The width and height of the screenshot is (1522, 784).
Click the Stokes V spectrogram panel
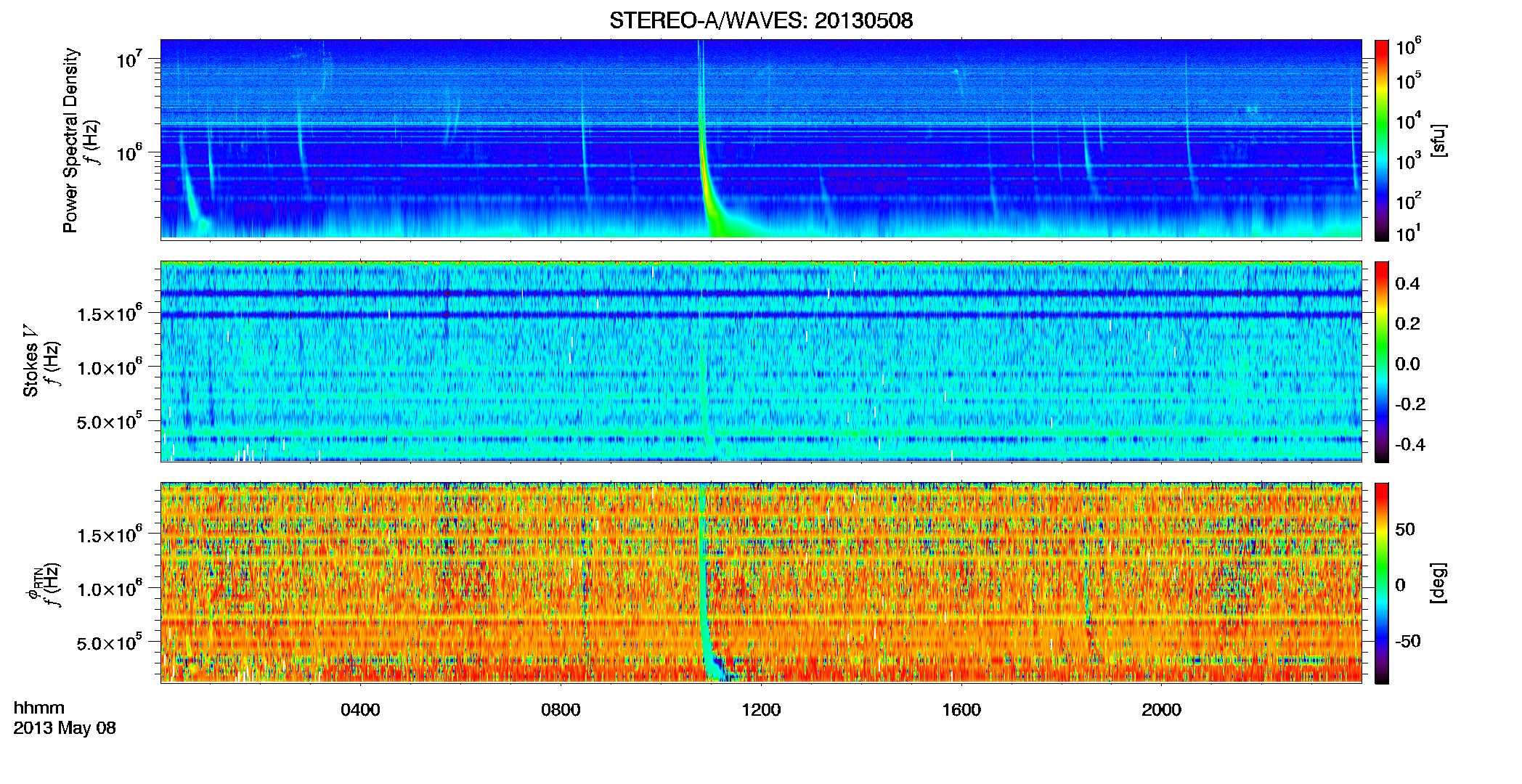tap(761, 362)
